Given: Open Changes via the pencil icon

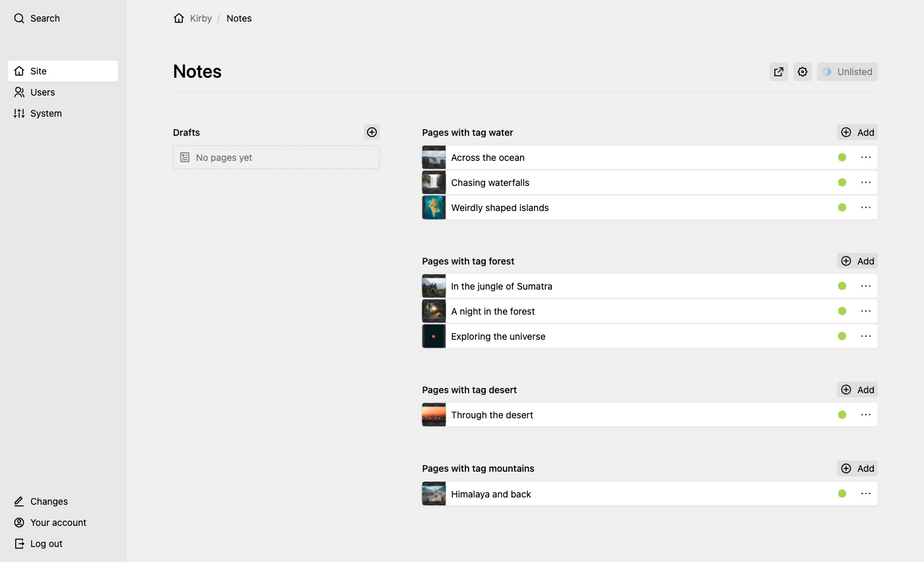Looking at the screenshot, I should [x=19, y=501].
